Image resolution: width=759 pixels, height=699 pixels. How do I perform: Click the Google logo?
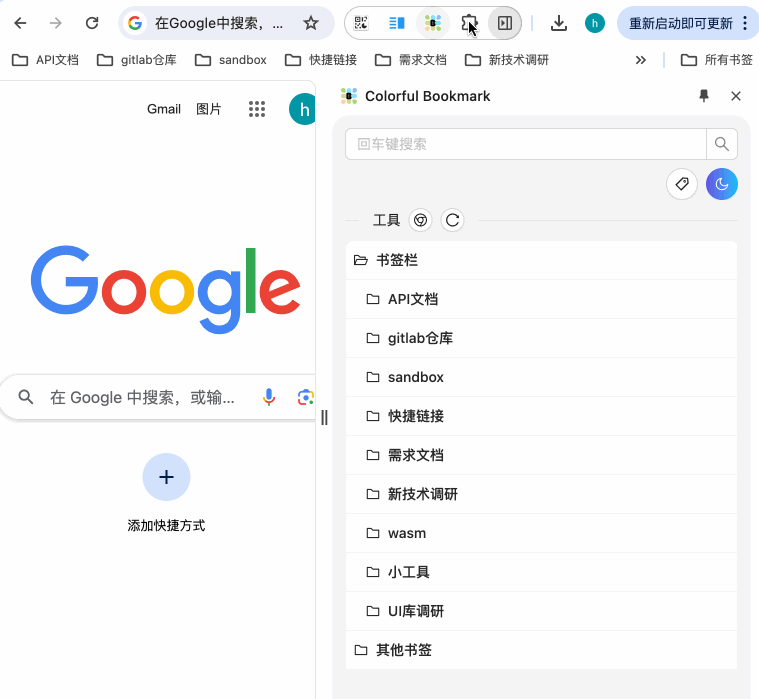click(x=166, y=289)
